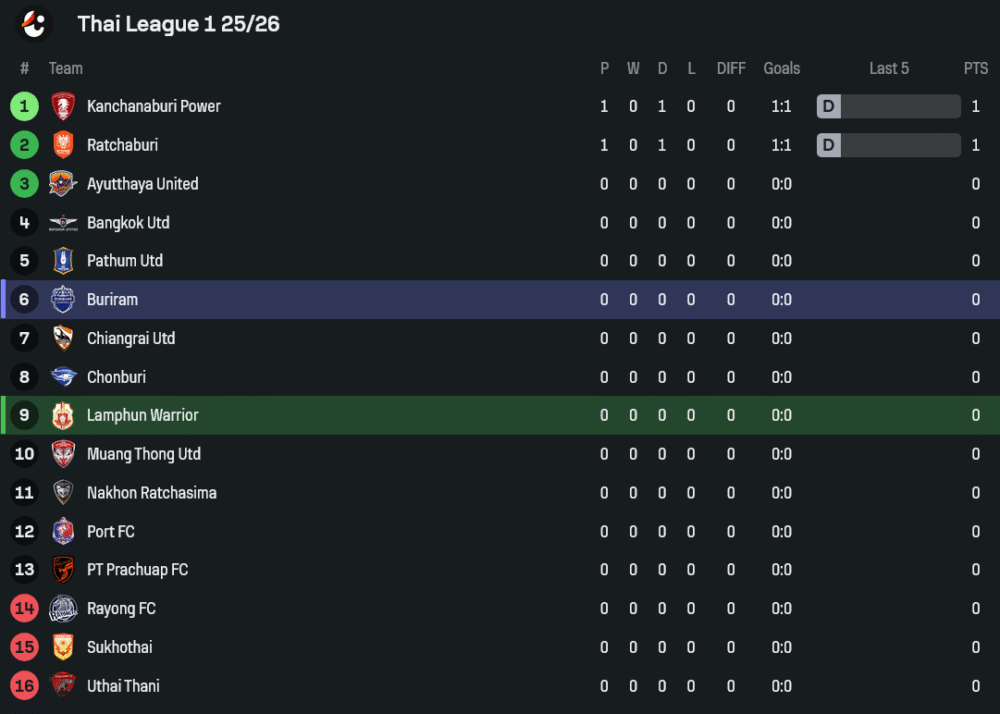This screenshot has width=1000, height=714.
Task: Open the Chiangrai Utd team page
Action: [x=131, y=338]
